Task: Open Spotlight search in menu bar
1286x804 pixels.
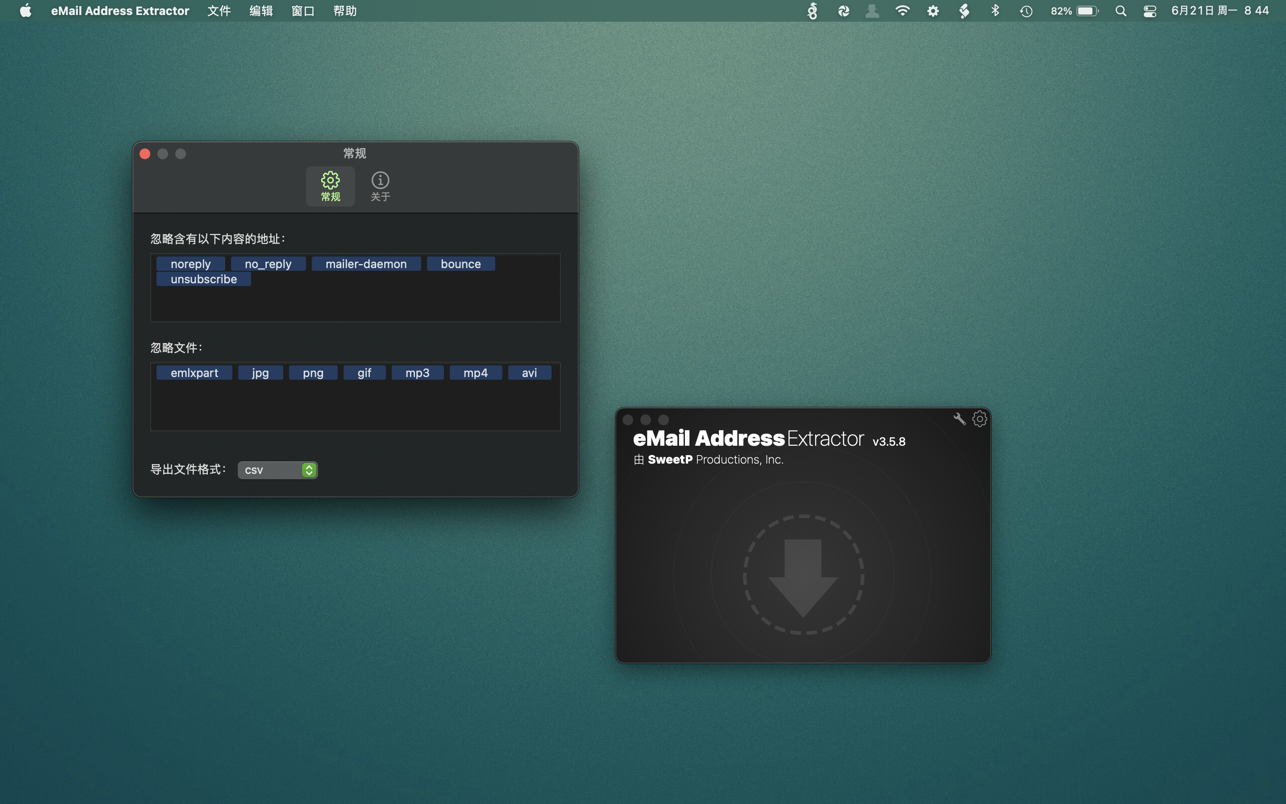Action: (1121, 11)
